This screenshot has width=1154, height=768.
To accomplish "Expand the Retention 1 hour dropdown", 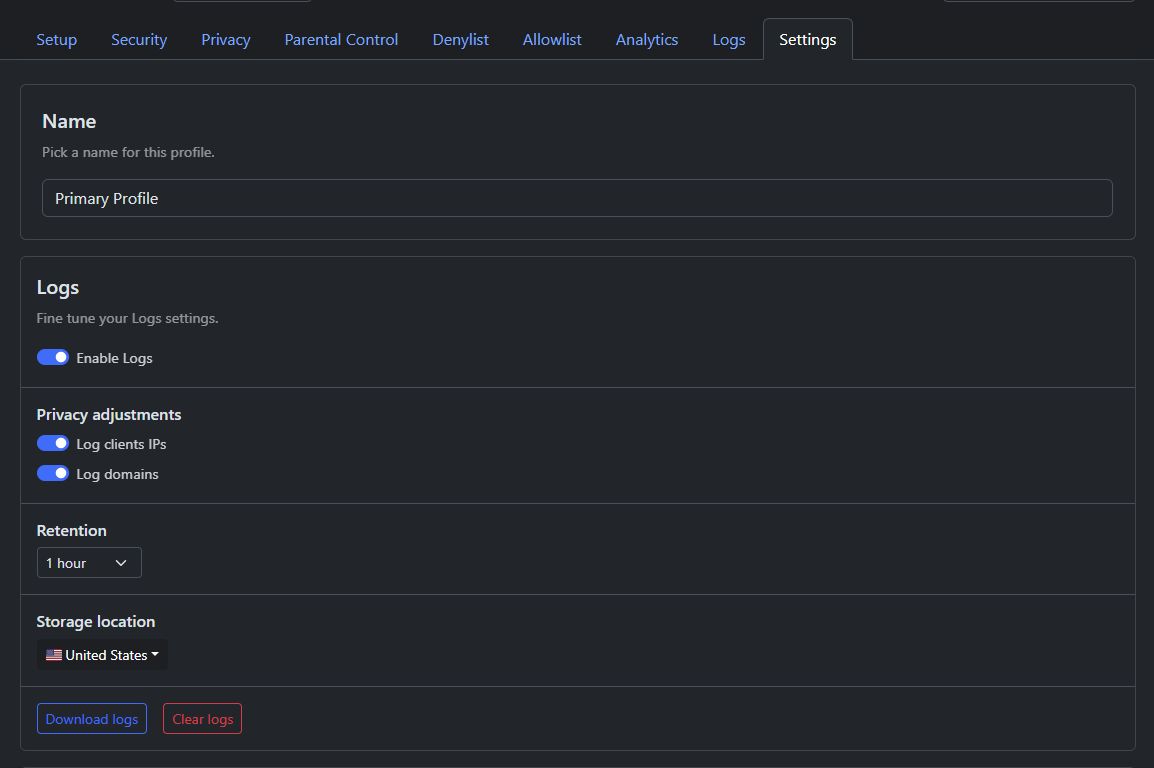I will coord(89,563).
